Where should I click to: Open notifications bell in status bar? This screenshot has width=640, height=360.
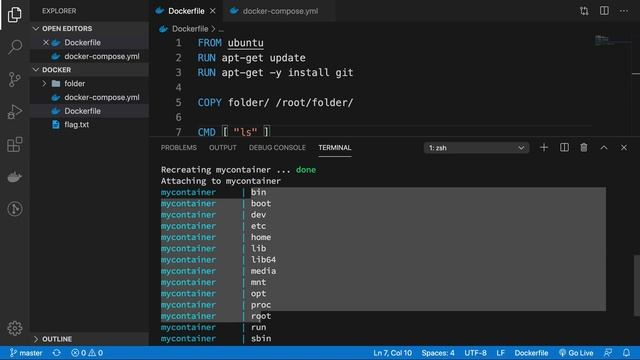(x=626, y=353)
